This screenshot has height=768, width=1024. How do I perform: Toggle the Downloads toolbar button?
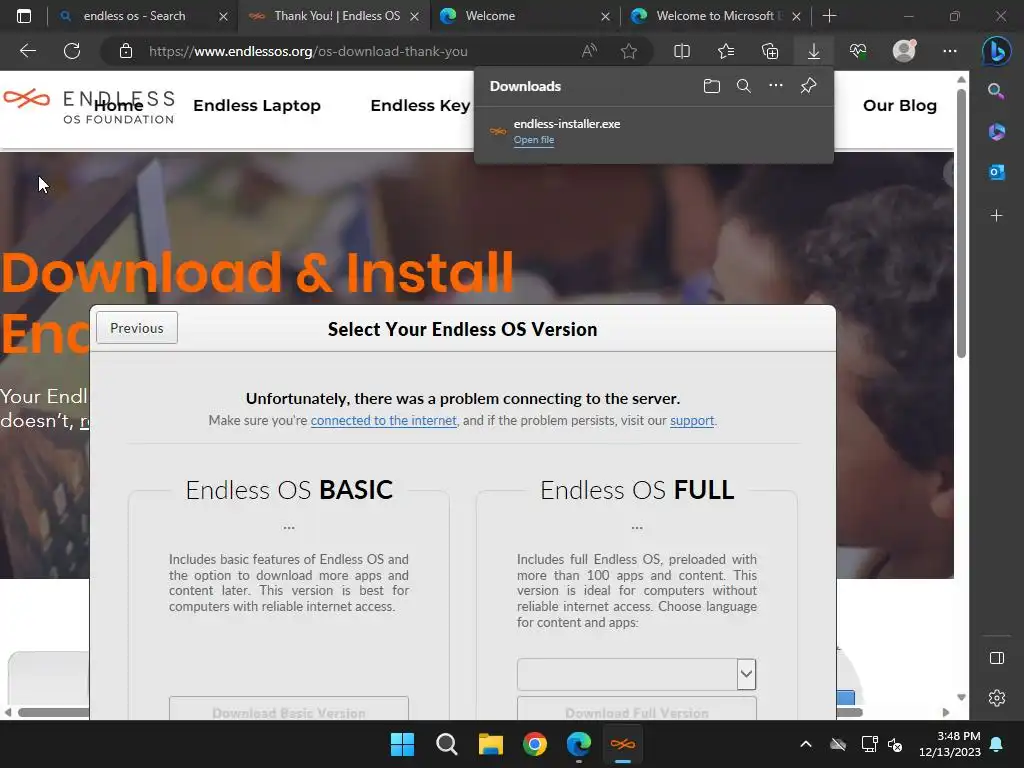[x=814, y=51]
